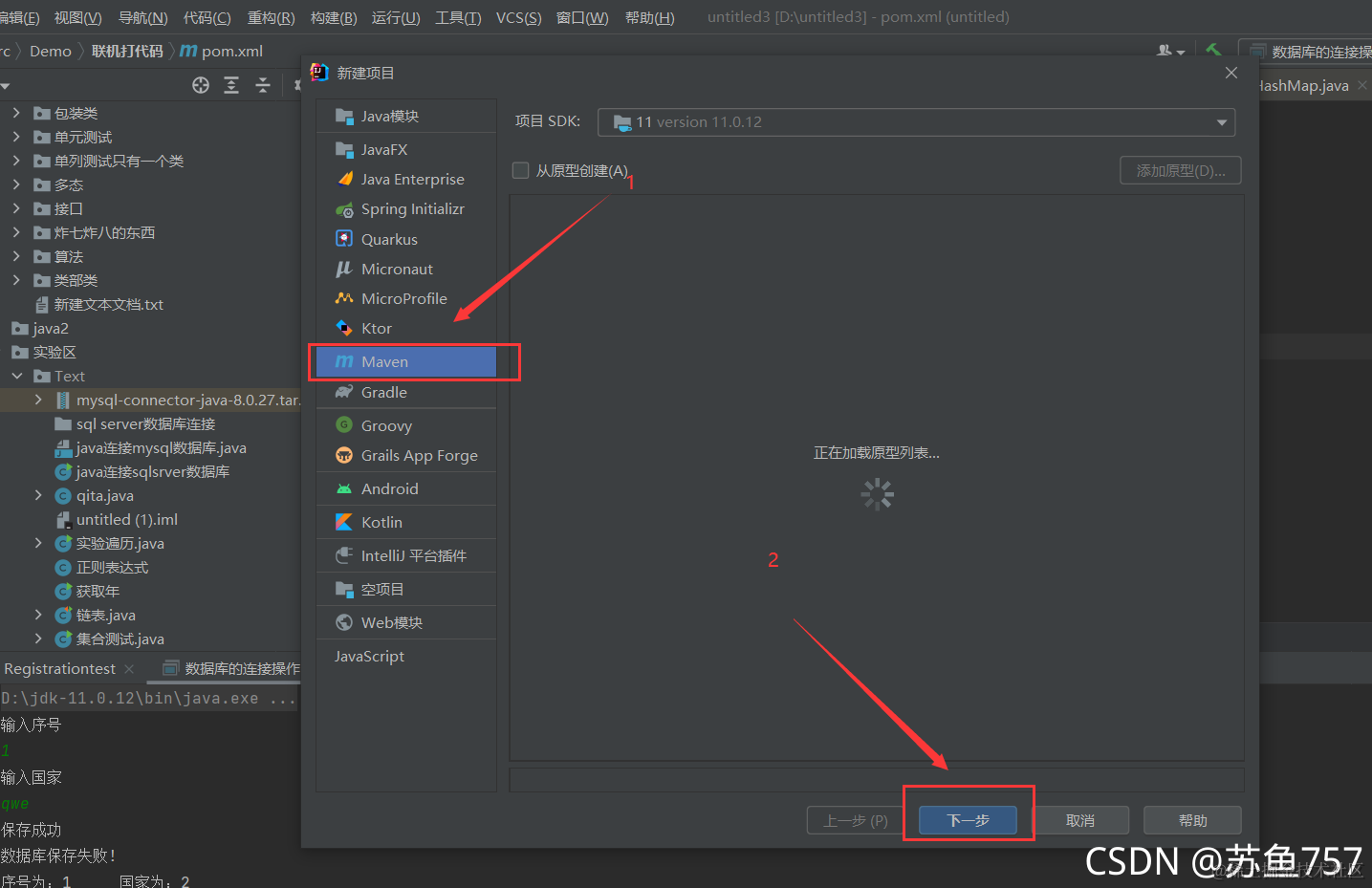Click the locate-file target icon in project panel
Image resolution: width=1372 pixels, height=888 pixels.
point(201,85)
